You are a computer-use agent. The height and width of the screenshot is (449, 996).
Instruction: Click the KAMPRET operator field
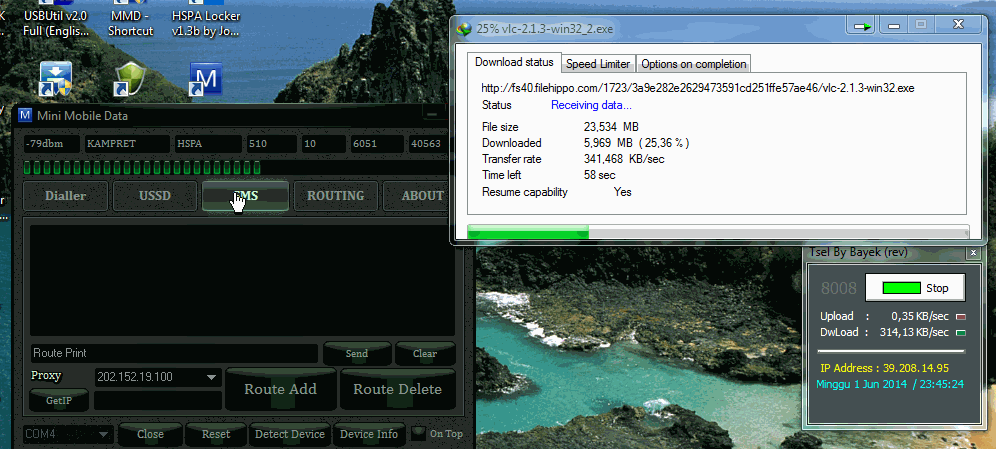128,144
